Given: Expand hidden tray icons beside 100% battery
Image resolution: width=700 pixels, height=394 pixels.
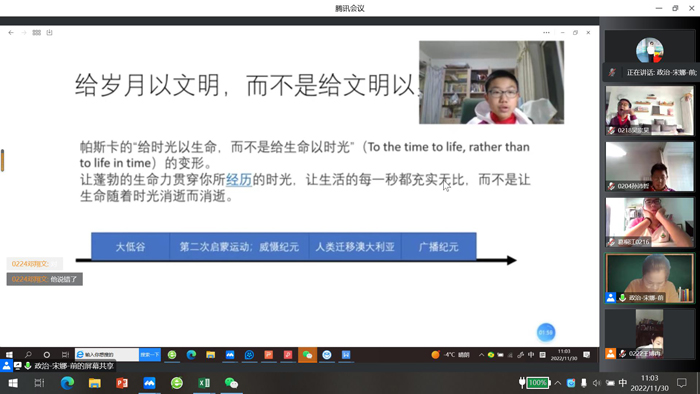Looking at the screenshot, I should tap(558, 383).
